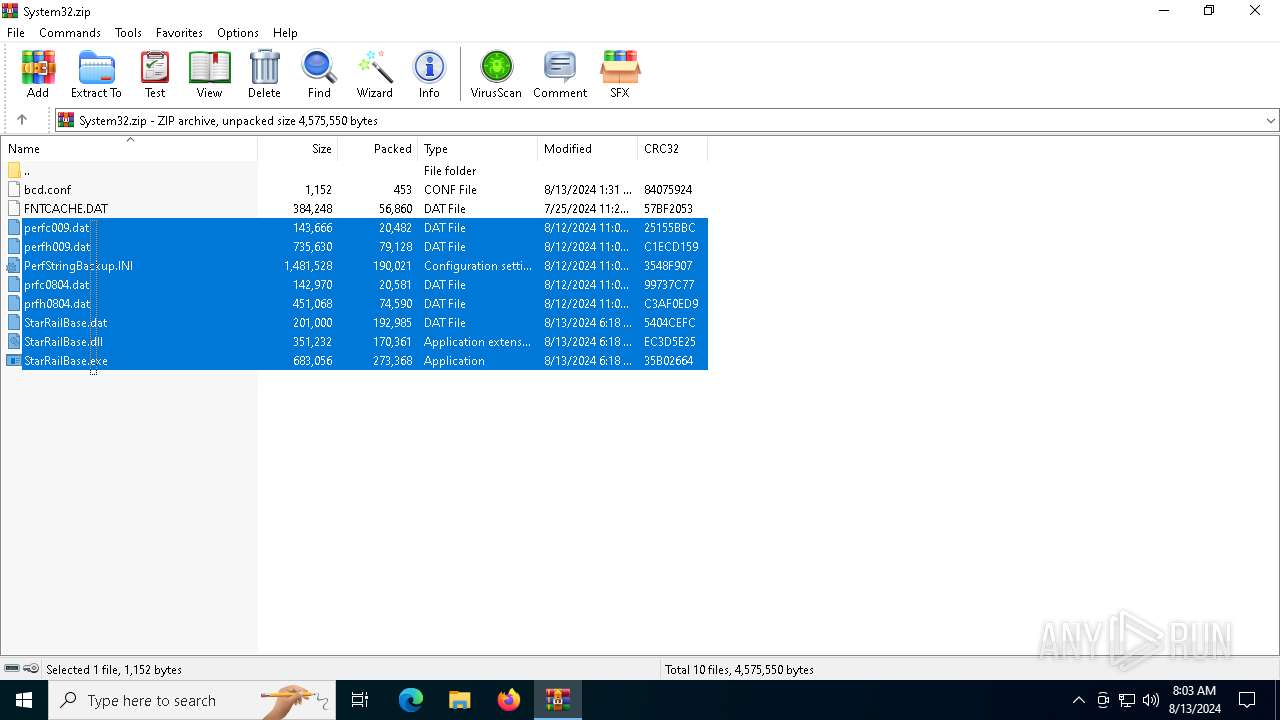Screen dimensions: 1280x720
Task: Click WinRAR icon on taskbar
Action: (558, 700)
